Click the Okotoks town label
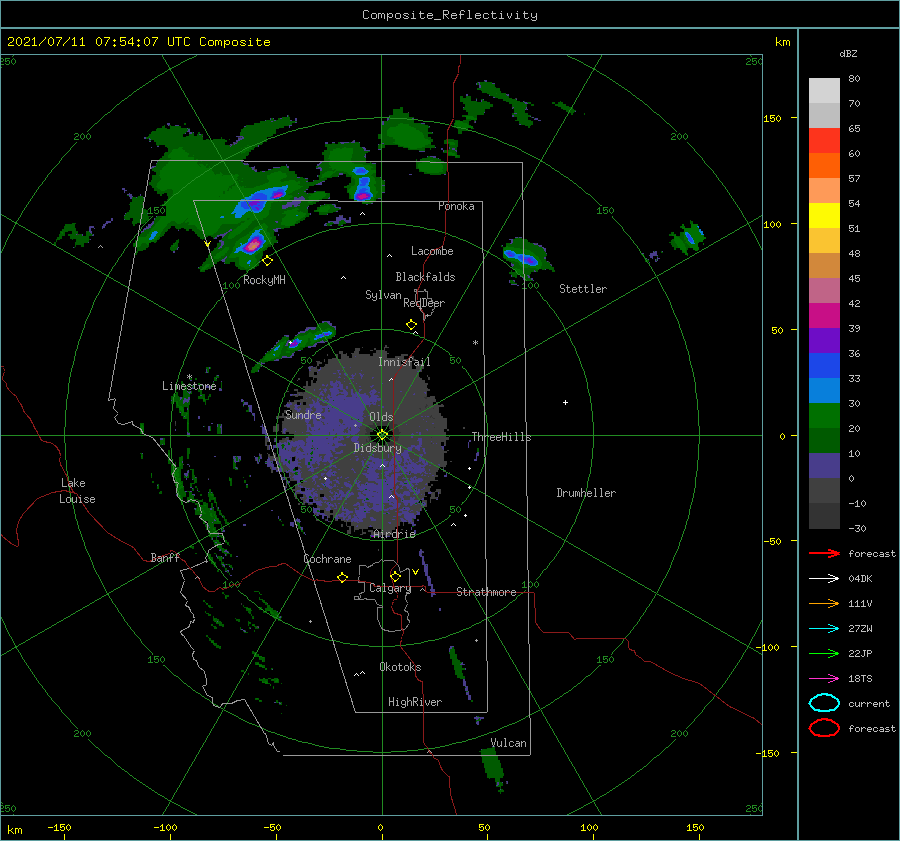 click(400, 667)
